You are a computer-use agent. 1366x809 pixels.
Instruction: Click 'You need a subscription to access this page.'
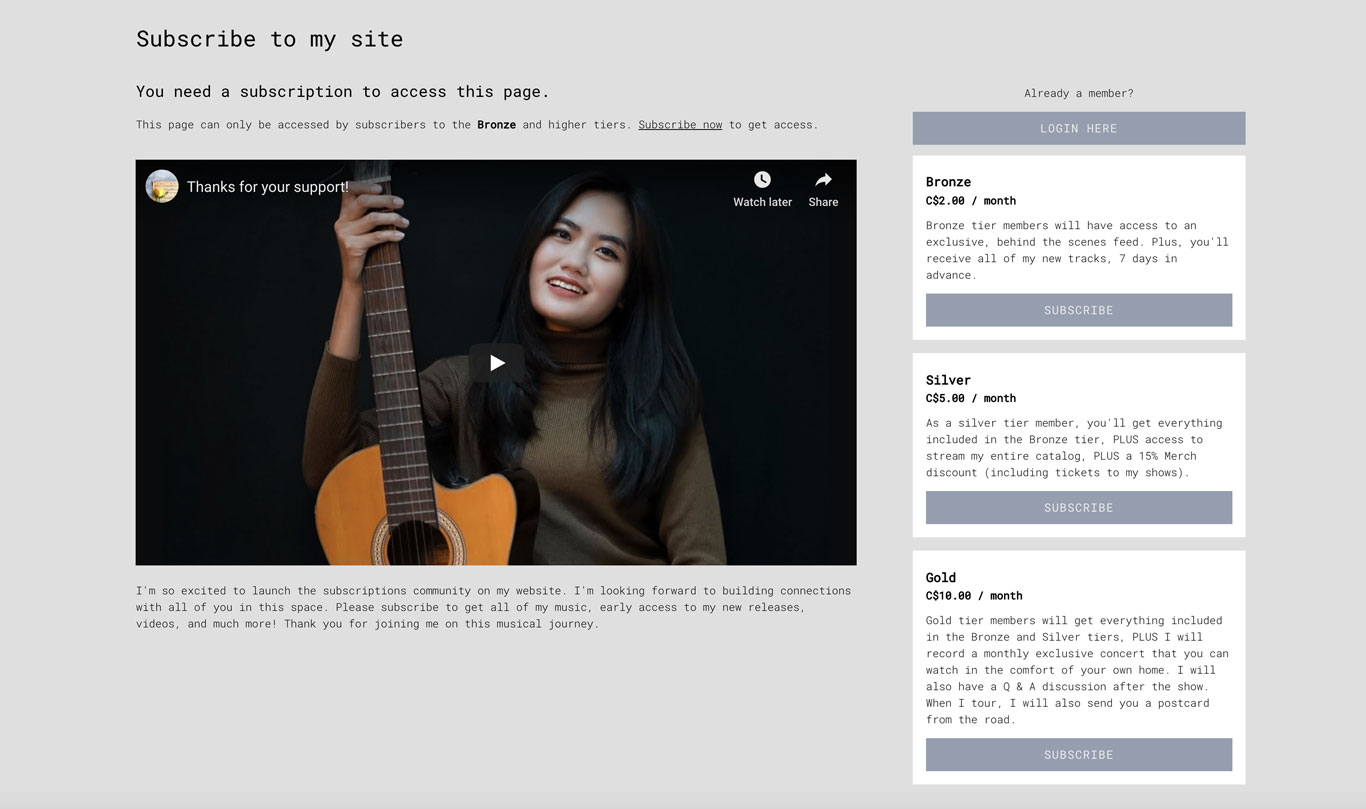tap(343, 92)
